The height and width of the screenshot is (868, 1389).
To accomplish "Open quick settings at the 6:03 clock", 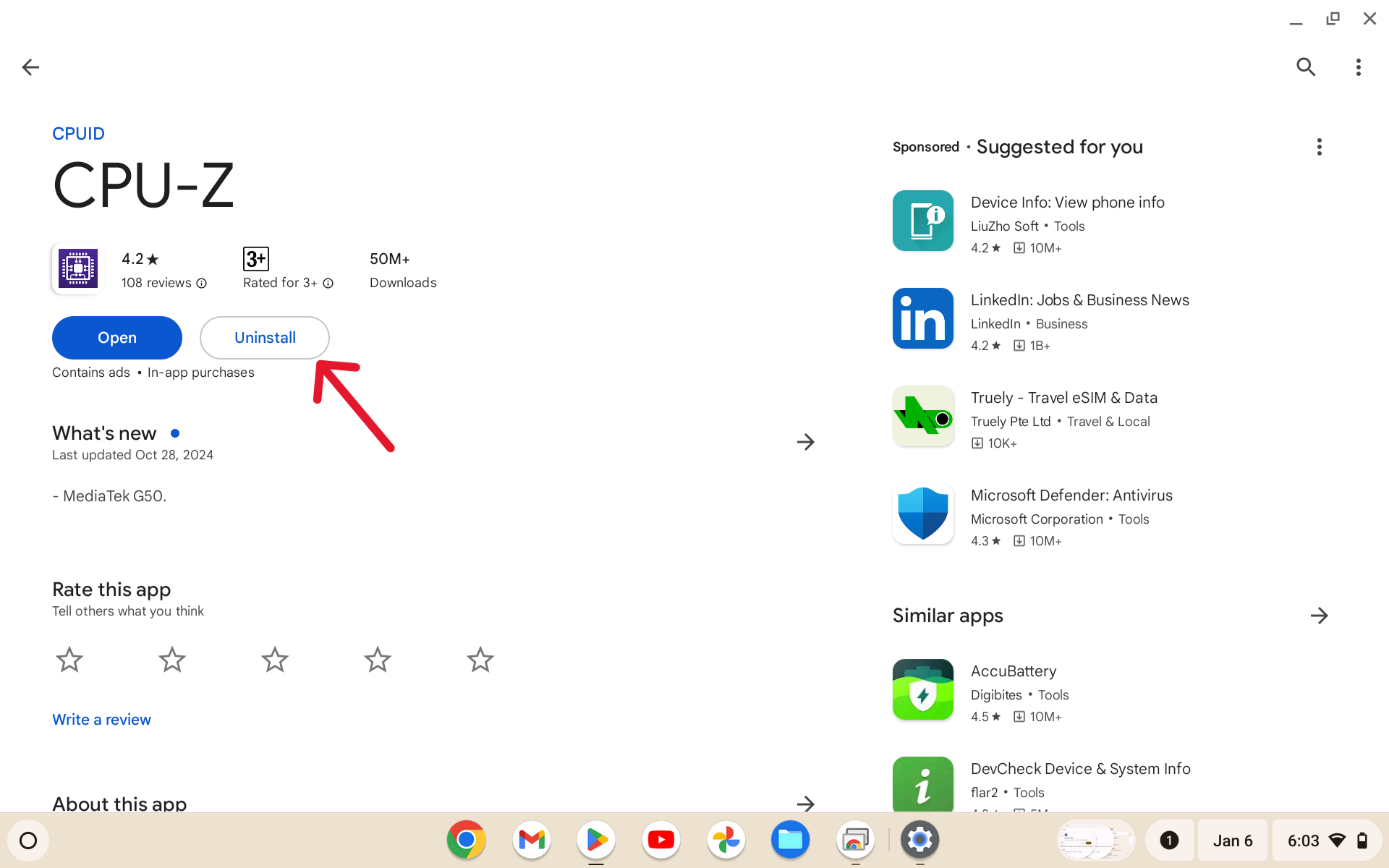I will coord(1327,841).
